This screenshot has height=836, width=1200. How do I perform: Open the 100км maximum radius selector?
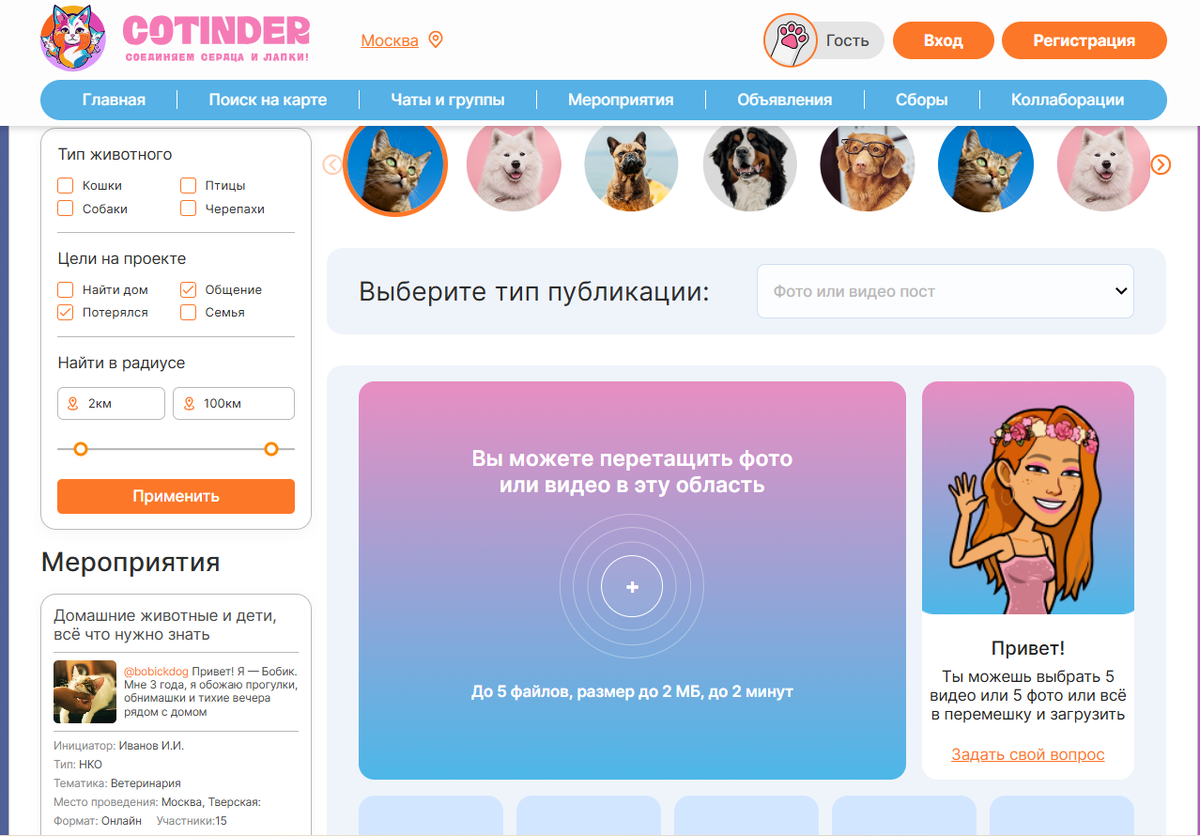coord(234,403)
